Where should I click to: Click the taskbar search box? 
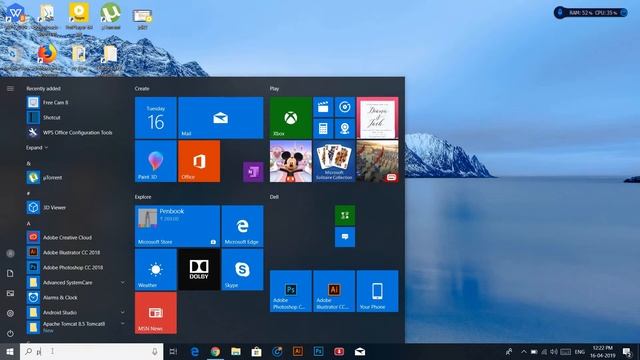pyautogui.click(x=91, y=351)
